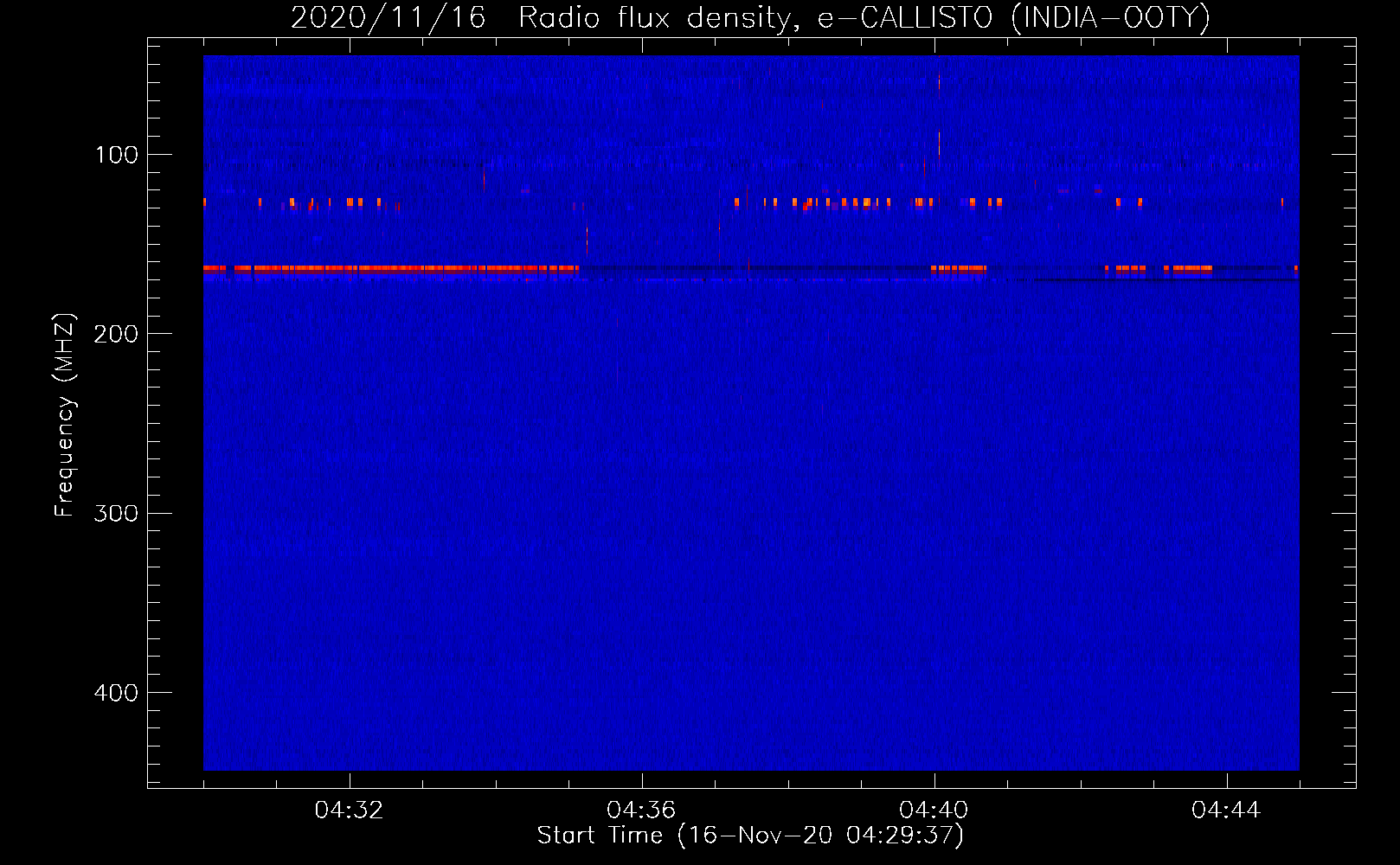Click the 04:44 time tick label
The image size is (1400, 865).
1226,811
